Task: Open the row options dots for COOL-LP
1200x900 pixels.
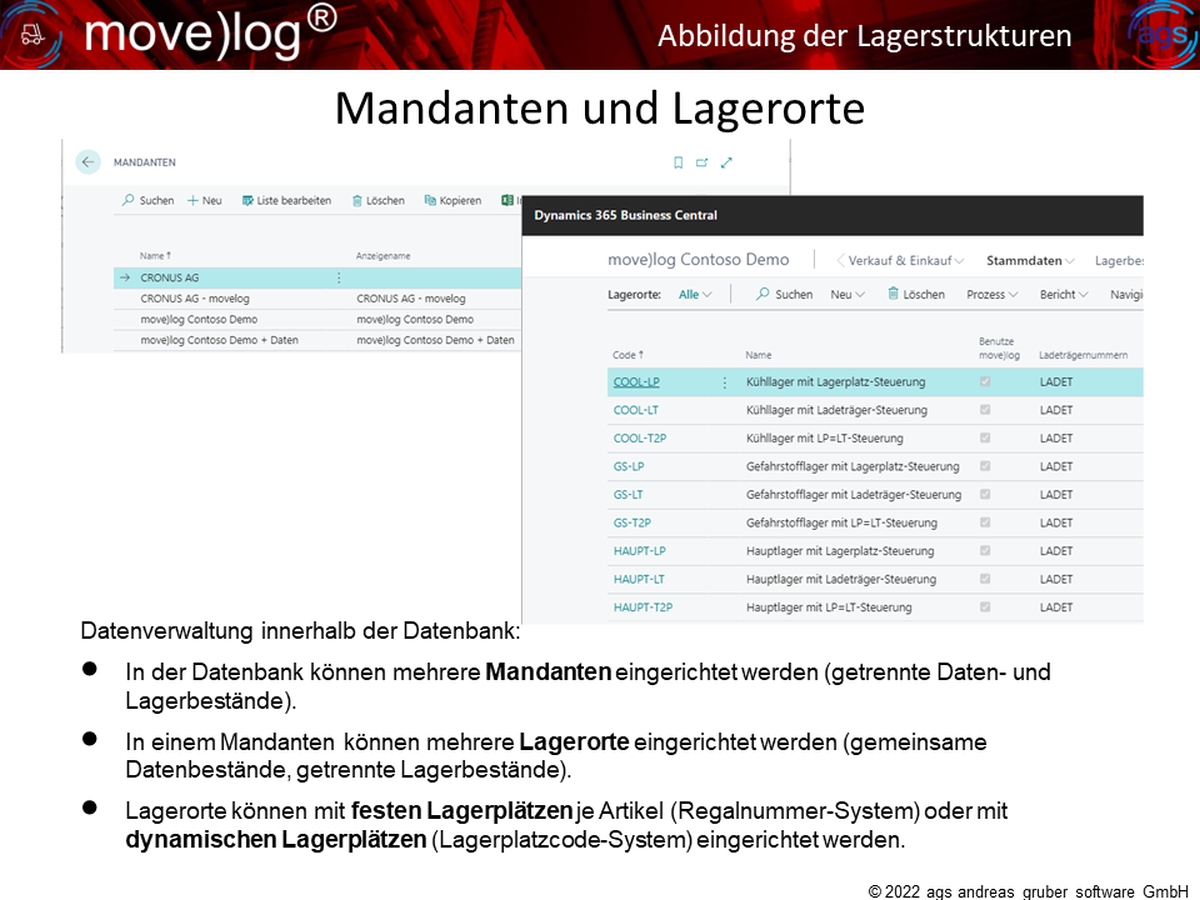Action: coord(725,382)
